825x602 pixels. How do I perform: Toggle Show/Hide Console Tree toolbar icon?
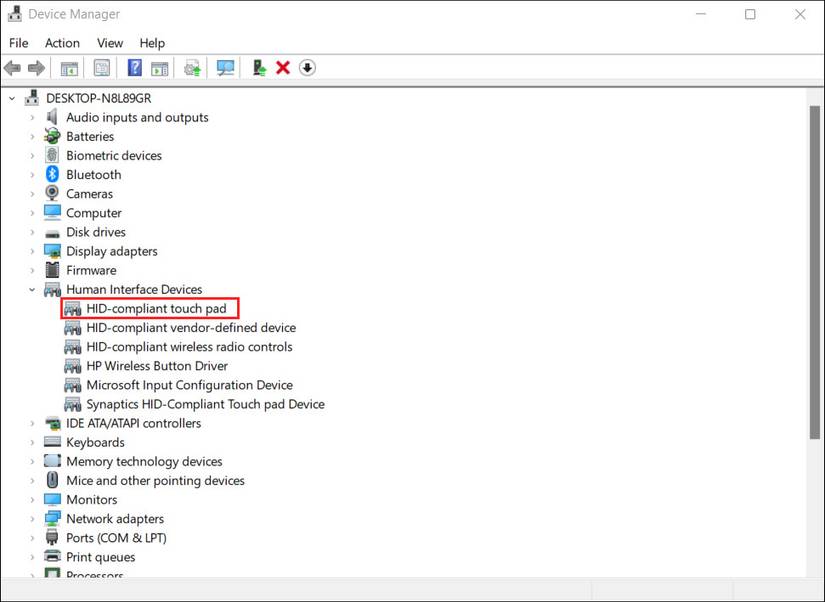coord(69,68)
